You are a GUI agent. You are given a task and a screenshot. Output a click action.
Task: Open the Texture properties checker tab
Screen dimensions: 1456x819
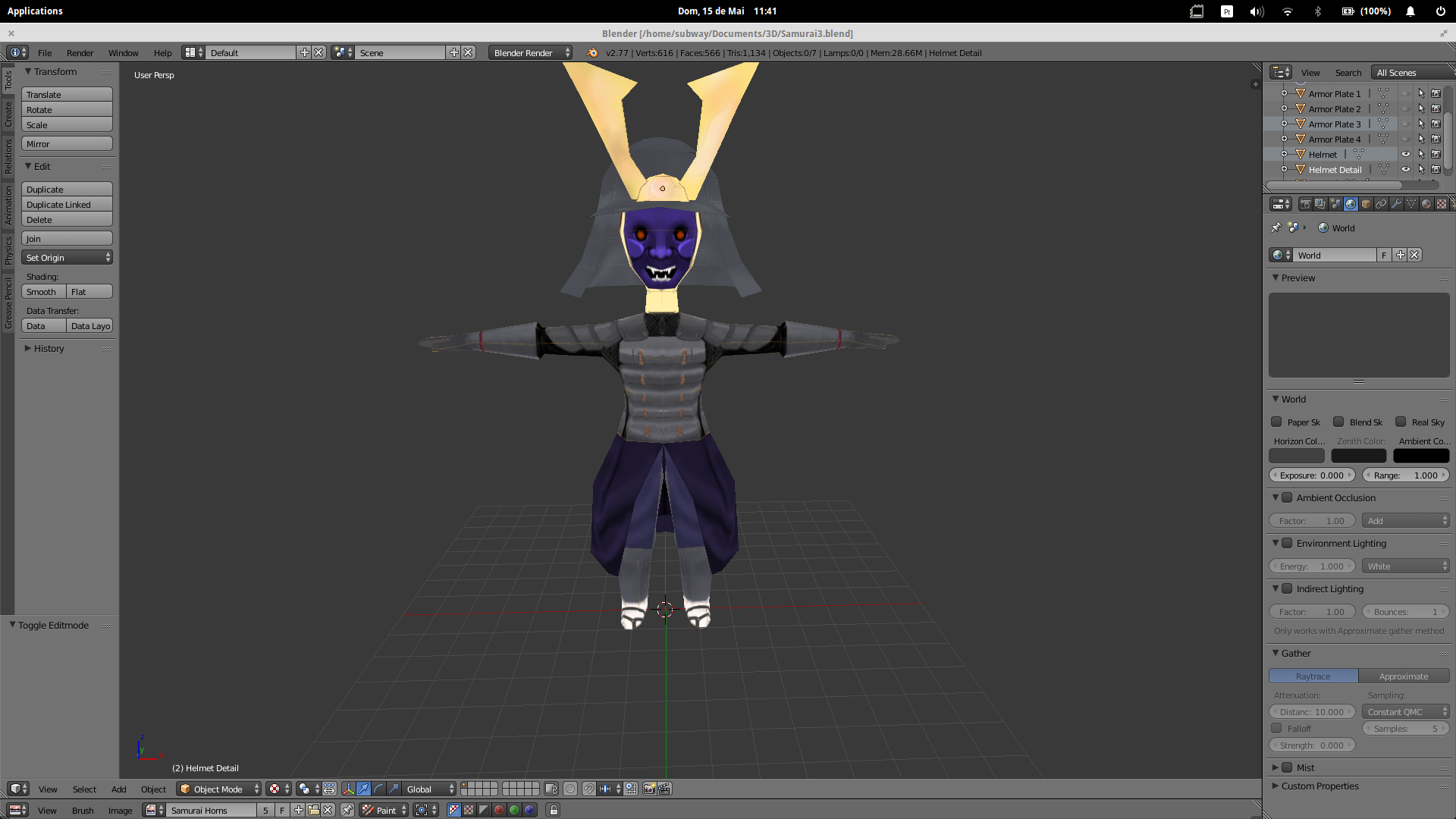tap(1442, 204)
